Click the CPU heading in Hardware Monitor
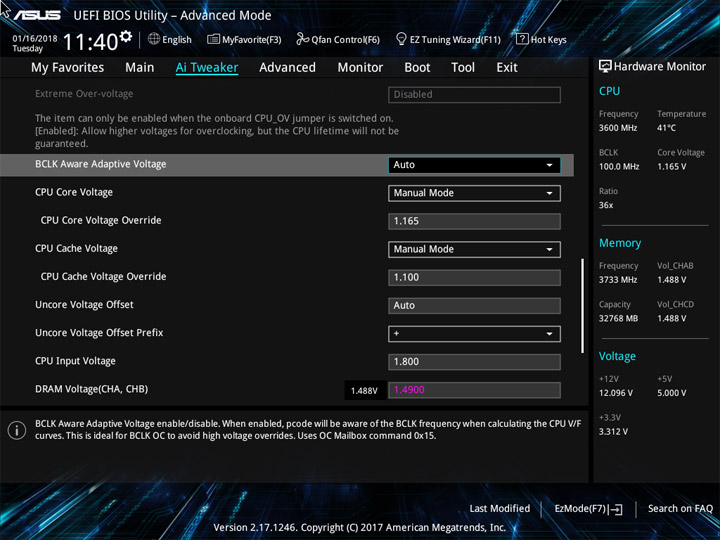 (x=609, y=91)
